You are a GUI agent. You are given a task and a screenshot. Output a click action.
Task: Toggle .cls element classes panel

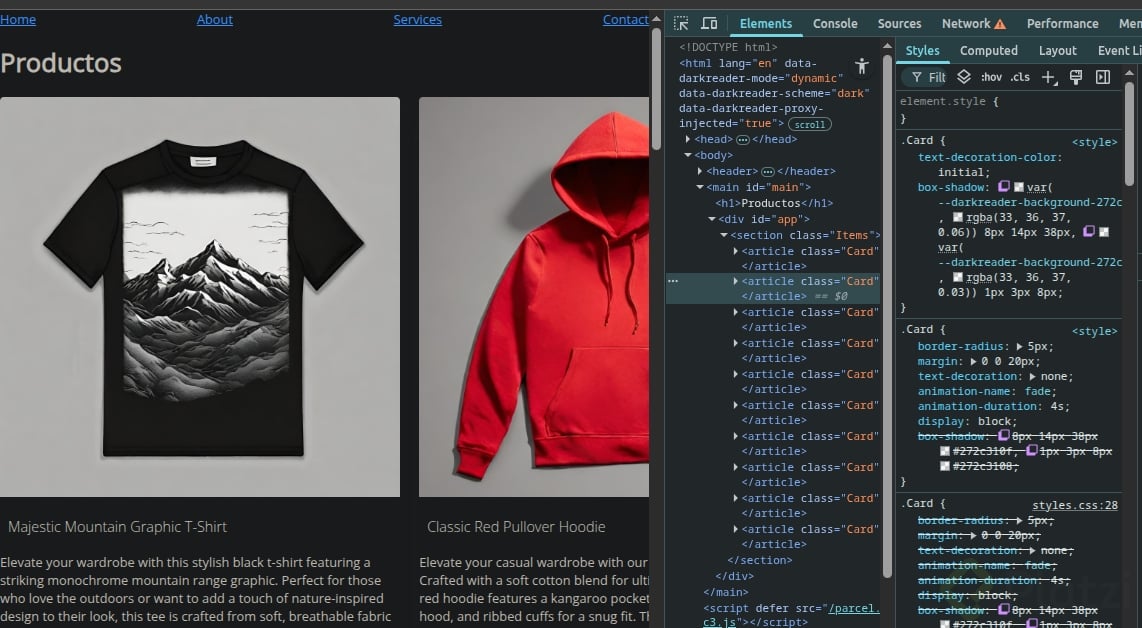[1020, 77]
